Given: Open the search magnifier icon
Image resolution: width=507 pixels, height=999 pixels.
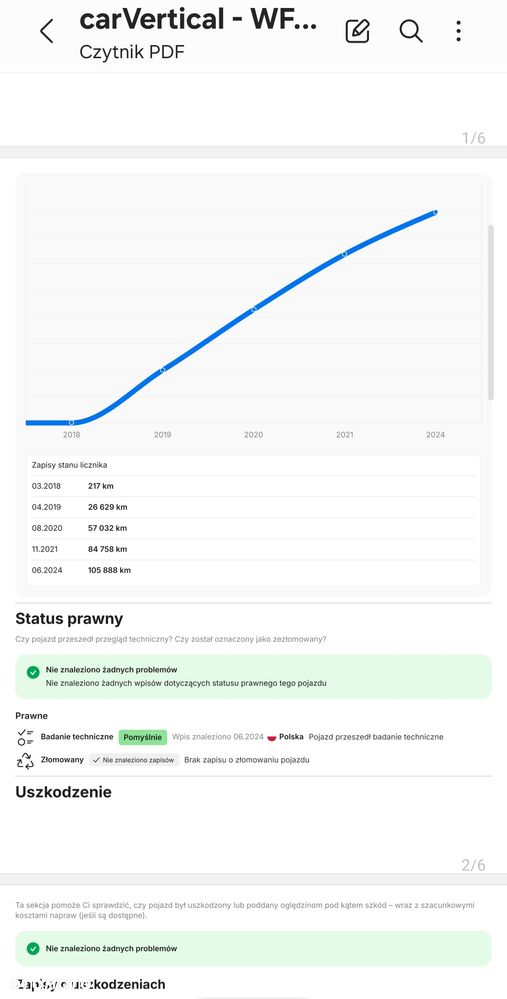Looking at the screenshot, I should click(x=411, y=31).
